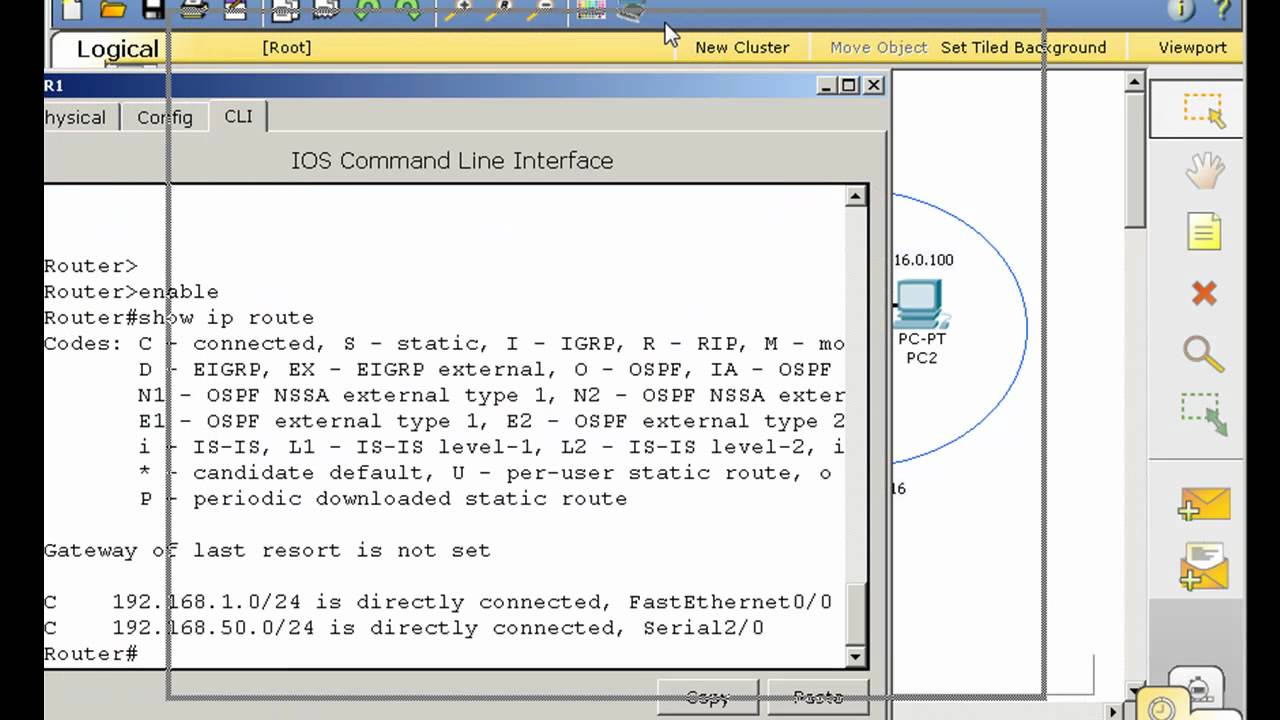Click the workspace vertical scrollbar up arrow
This screenshot has width=1280, height=720.
(x=1135, y=83)
